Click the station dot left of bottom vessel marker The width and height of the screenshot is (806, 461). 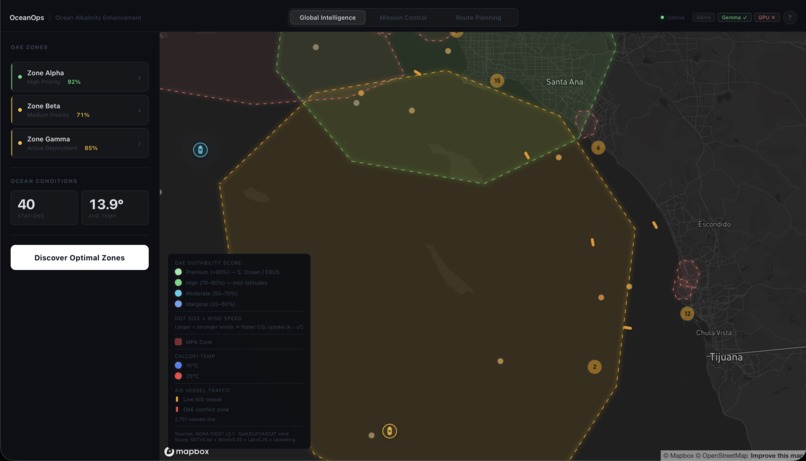pyautogui.click(x=372, y=435)
